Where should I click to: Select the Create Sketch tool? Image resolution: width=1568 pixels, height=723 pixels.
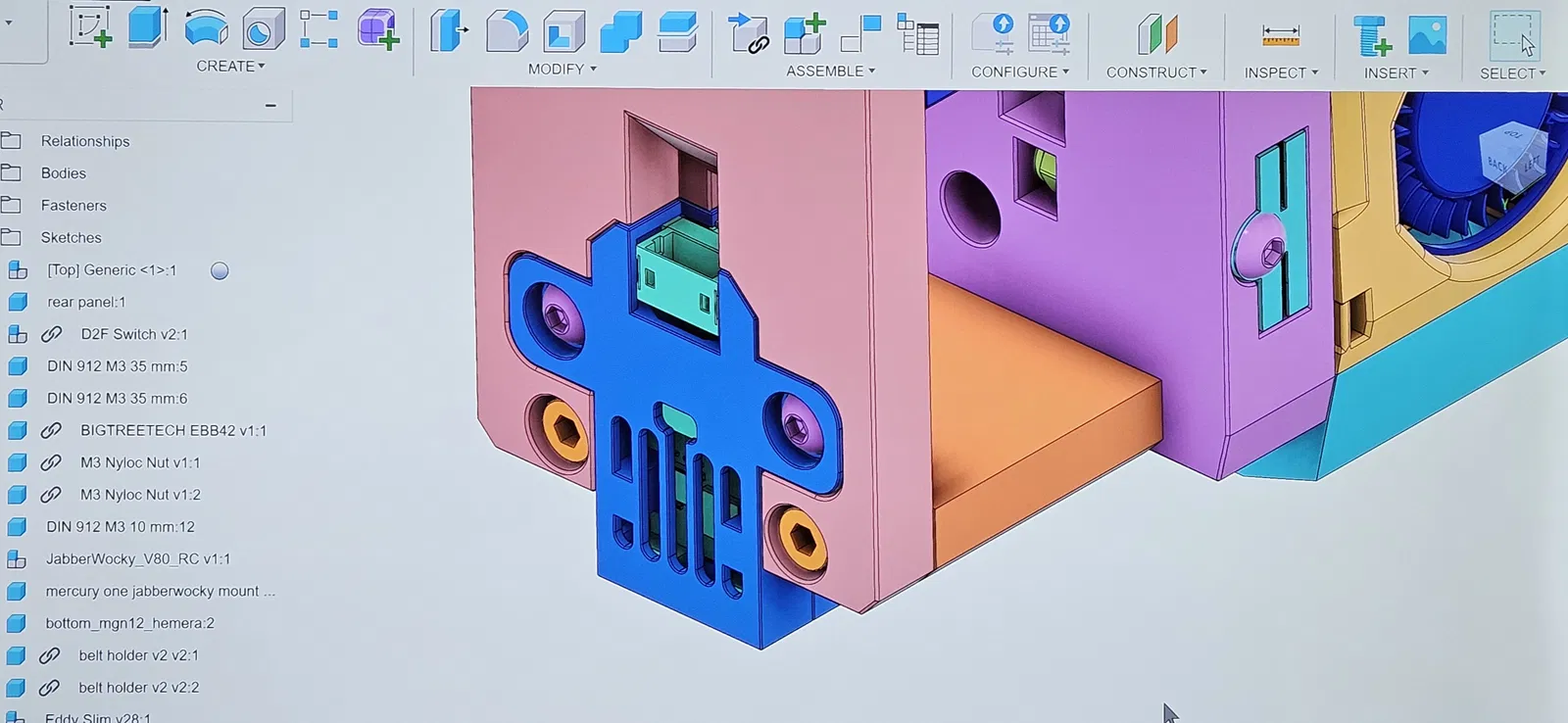[x=90, y=27]
